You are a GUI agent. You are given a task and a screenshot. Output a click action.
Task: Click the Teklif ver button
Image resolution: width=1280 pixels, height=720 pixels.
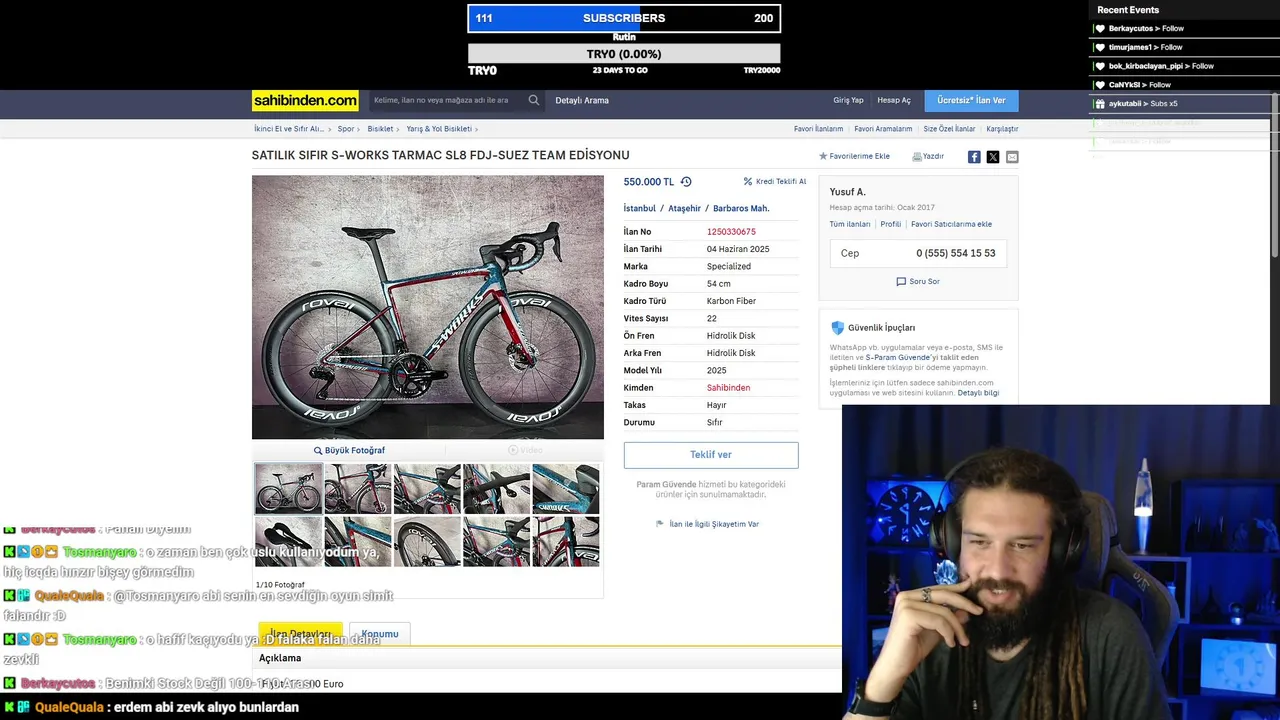pos(711,455)
